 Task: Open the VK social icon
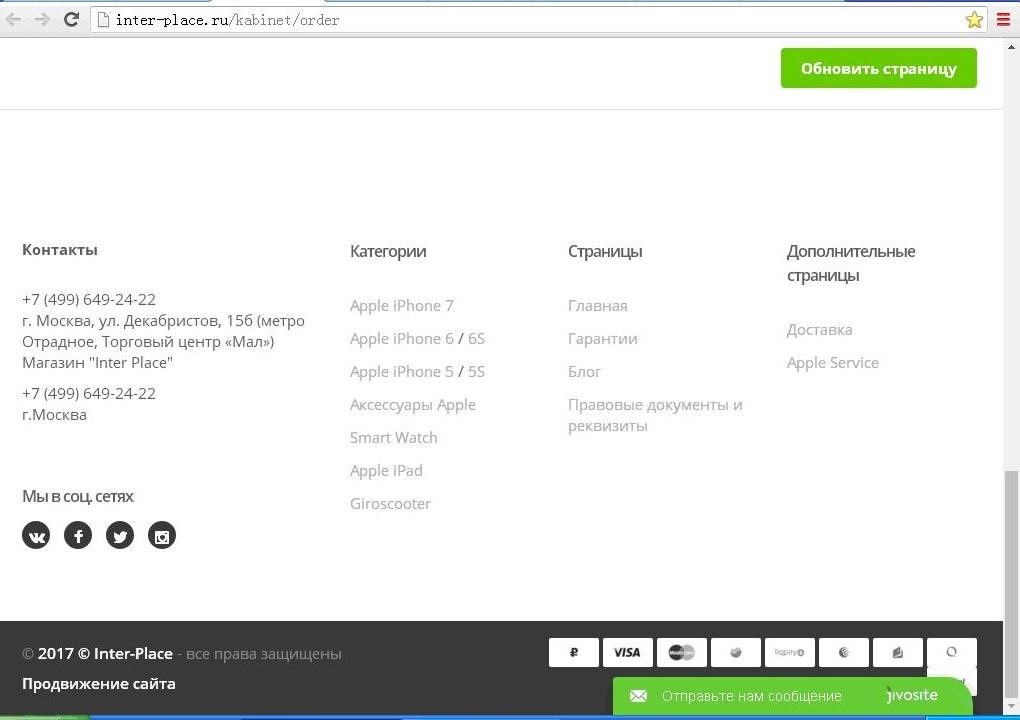36,535
